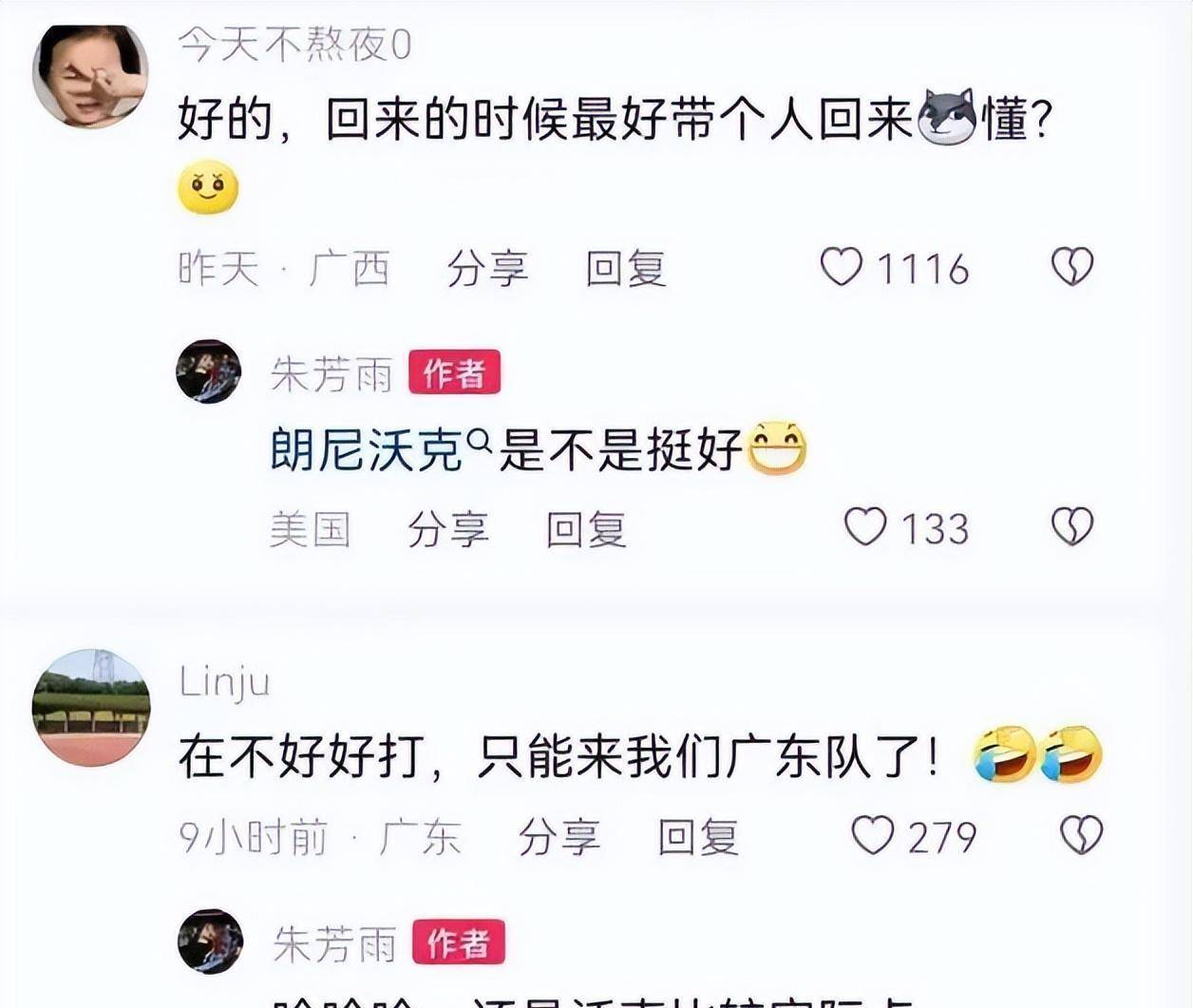1193x1008 pixels.
Task: Like Linju's comment with 279 likes
Action: click(x=872, y=836)
